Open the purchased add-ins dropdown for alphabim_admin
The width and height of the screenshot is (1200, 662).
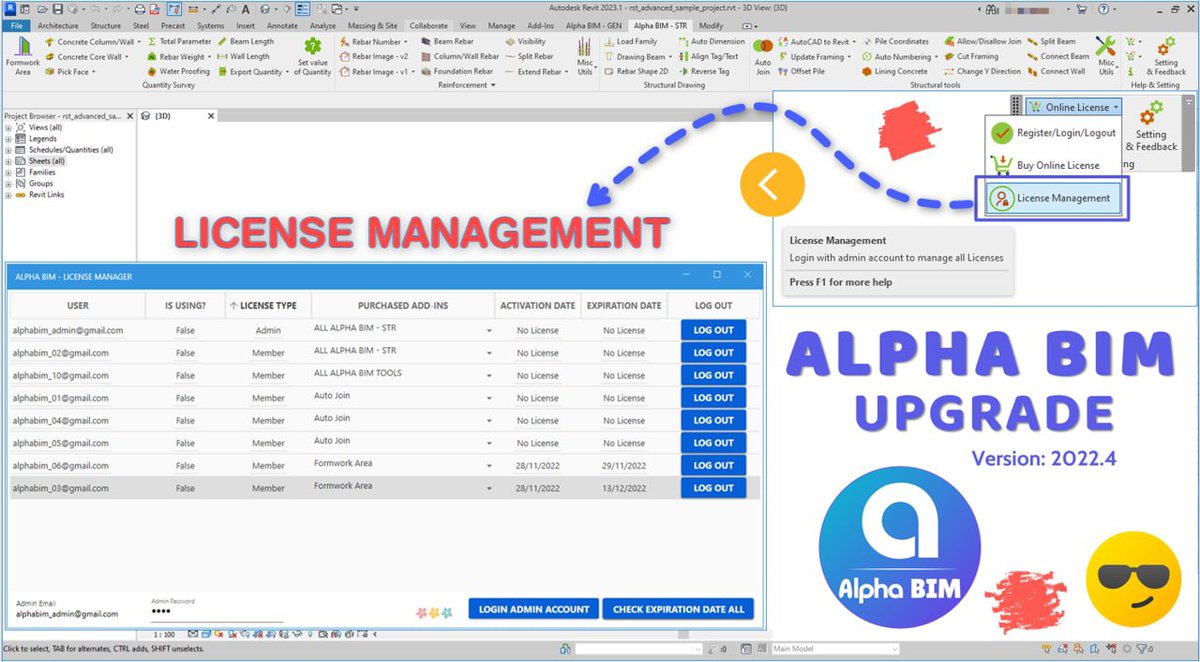(x=489, y=329)
